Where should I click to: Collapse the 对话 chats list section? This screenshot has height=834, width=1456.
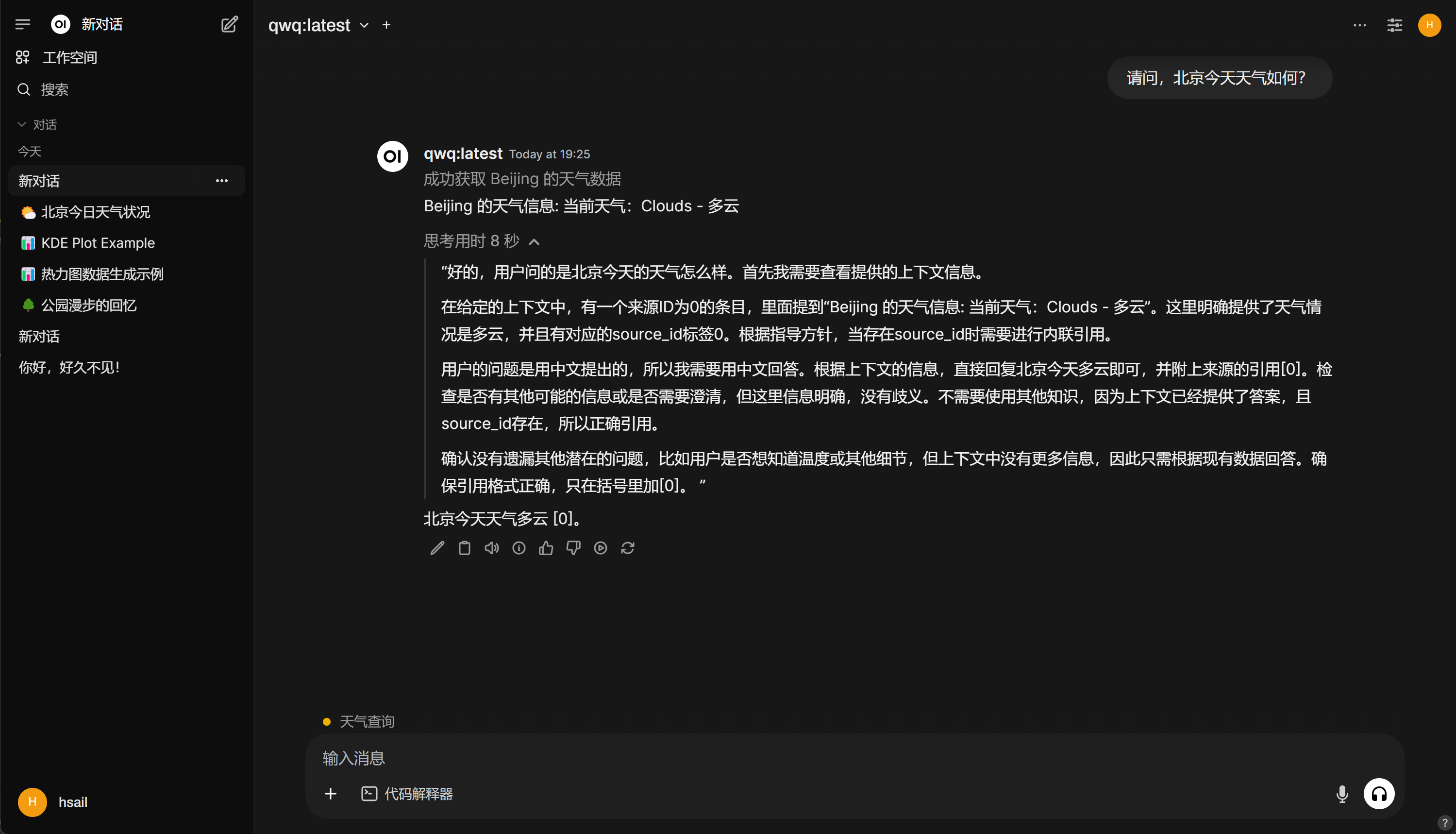(x=37, y=124)
